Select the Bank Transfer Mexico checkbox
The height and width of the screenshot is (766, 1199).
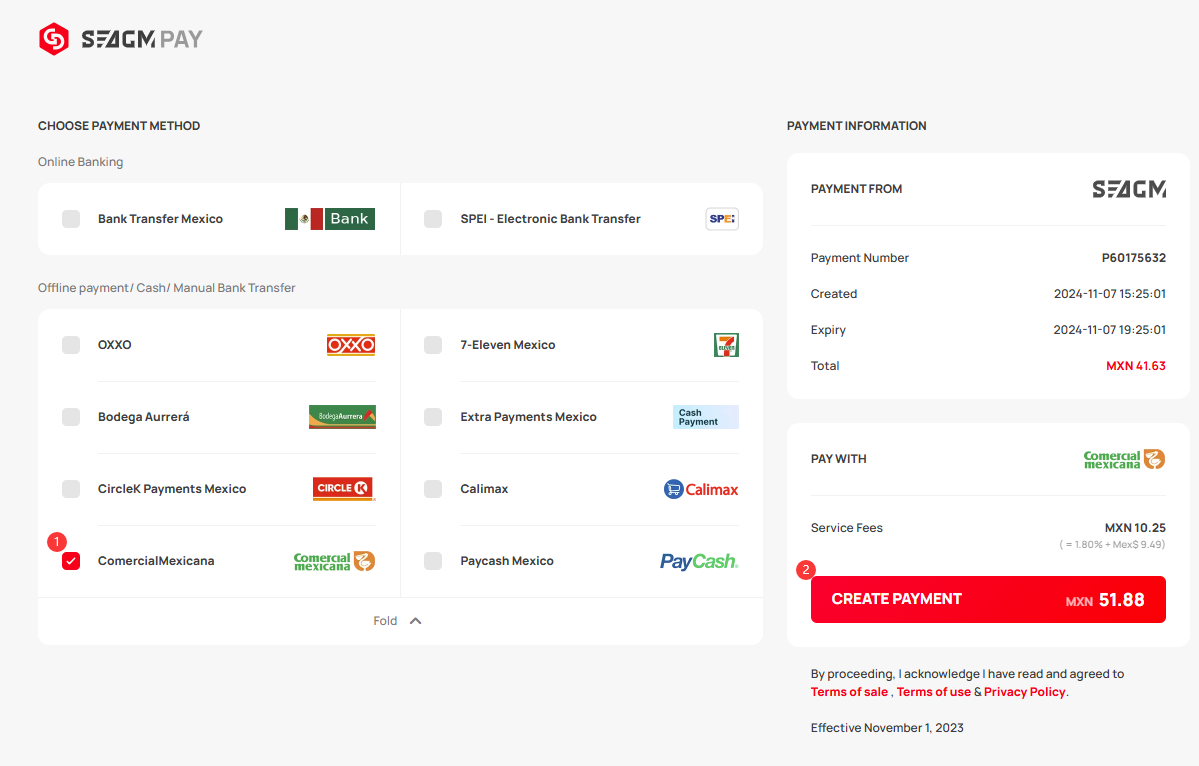pyautogui.click(x=71, y=219)
